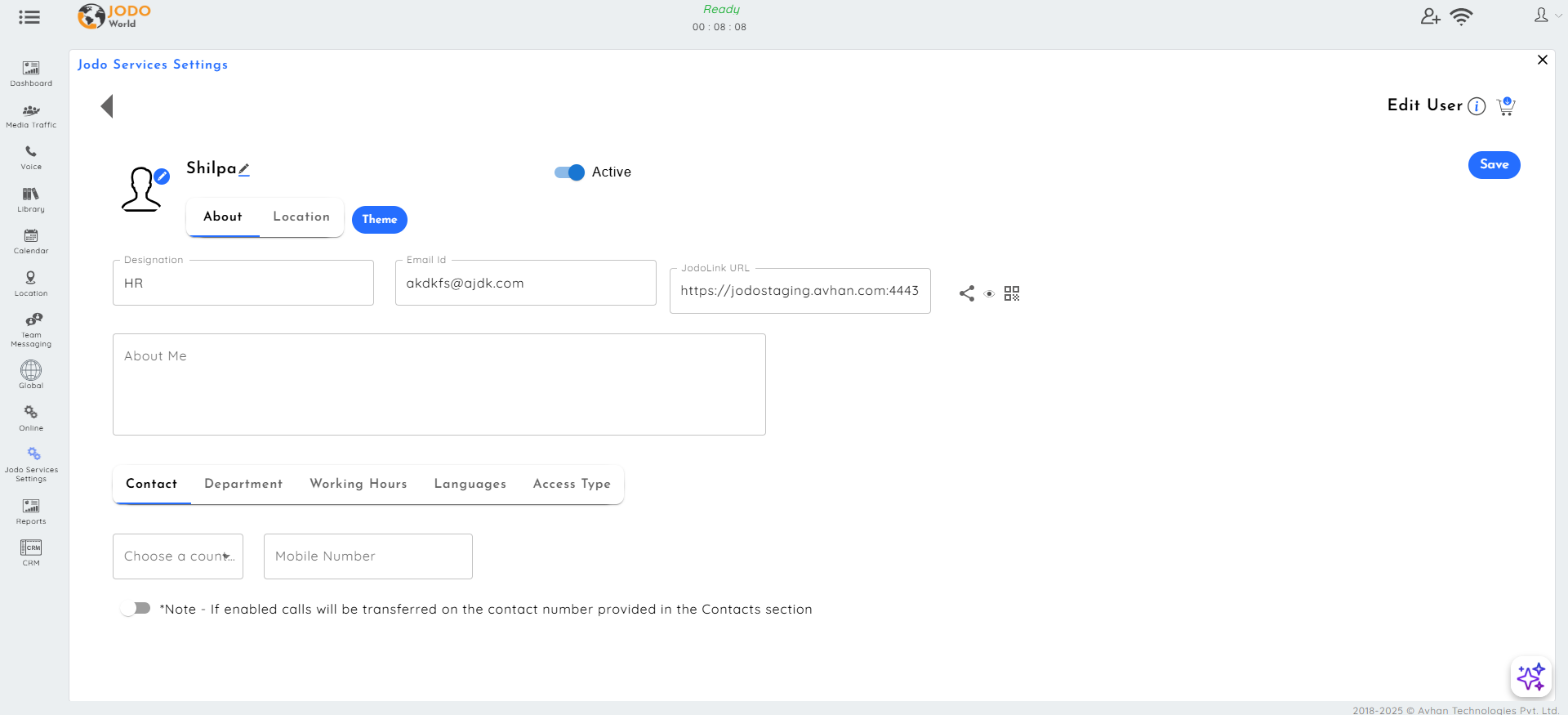1568x715 pixels.
Task: Enable the call transfer toggle
Action: click(x=136, y=609)
